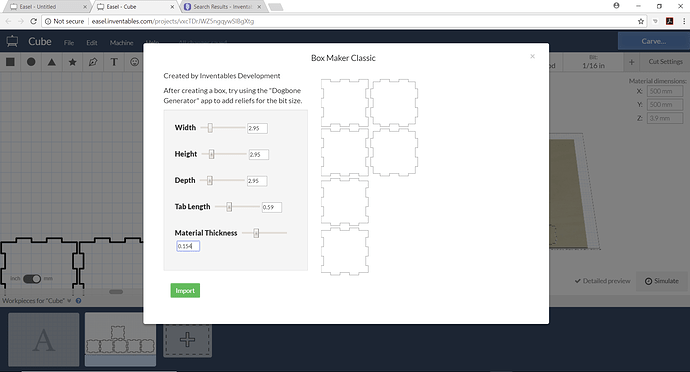
Task: Click the Height value field
Action: pyautogui.click(x=259, y=155)
